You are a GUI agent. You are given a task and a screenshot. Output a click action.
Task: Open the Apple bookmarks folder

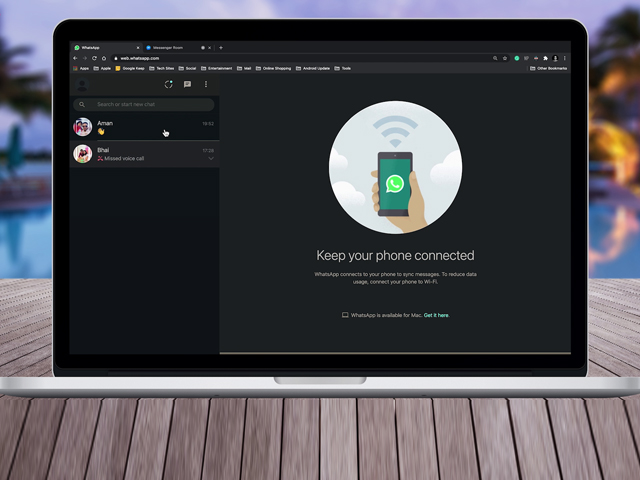coord(102,69)
